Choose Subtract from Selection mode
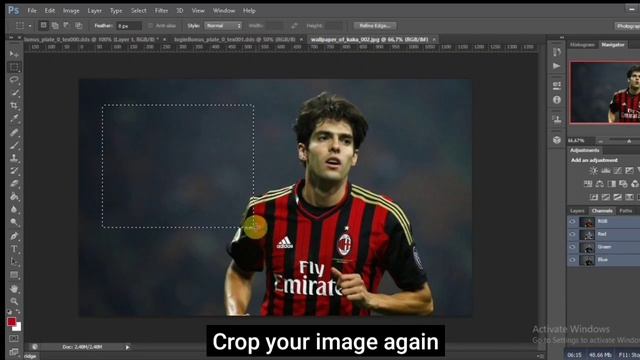Screen dimensions: 640x360 [66, 25]
